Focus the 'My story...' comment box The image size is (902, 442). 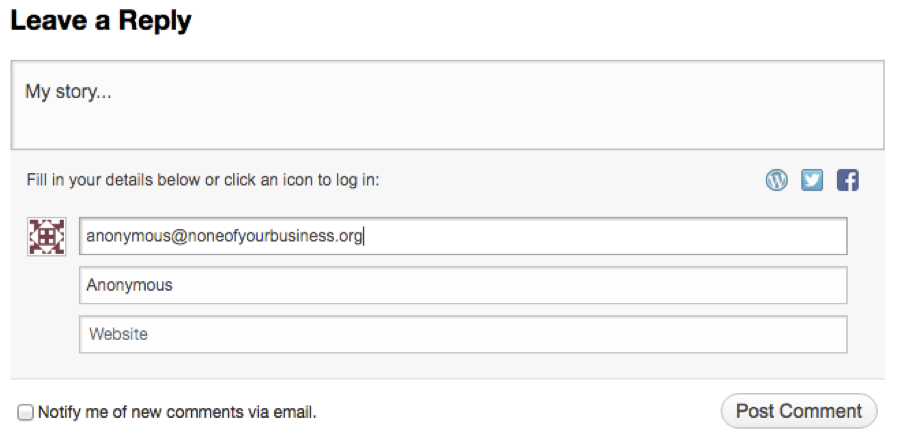point(447,105)
